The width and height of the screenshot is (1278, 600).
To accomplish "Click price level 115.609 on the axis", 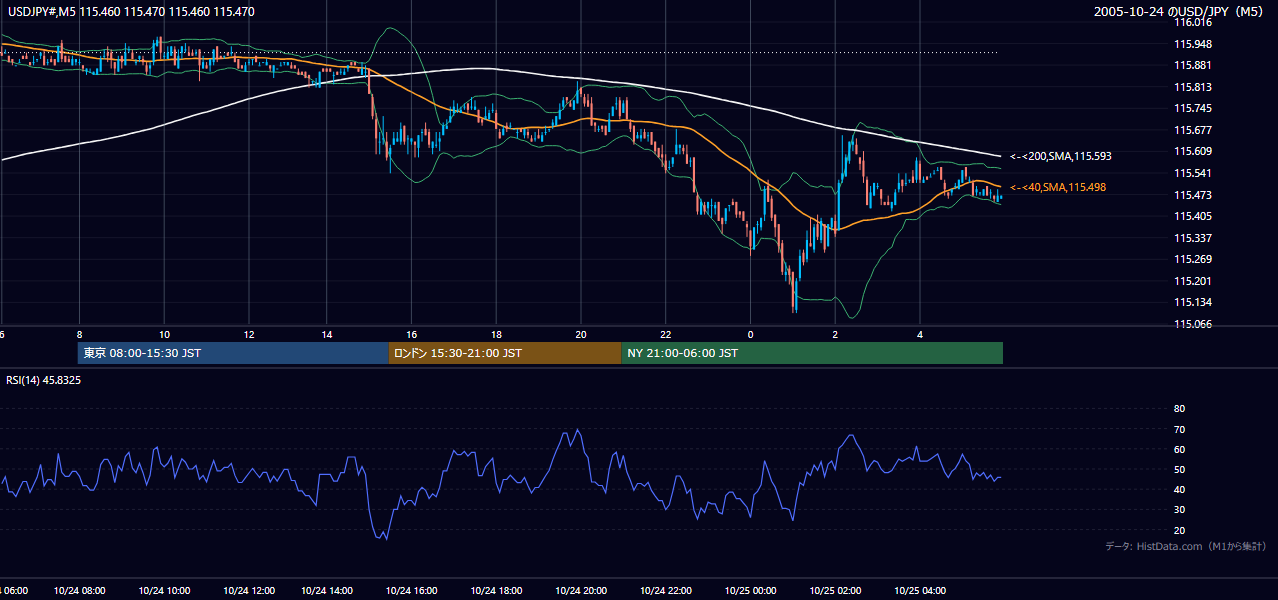I will point(1193,152).
